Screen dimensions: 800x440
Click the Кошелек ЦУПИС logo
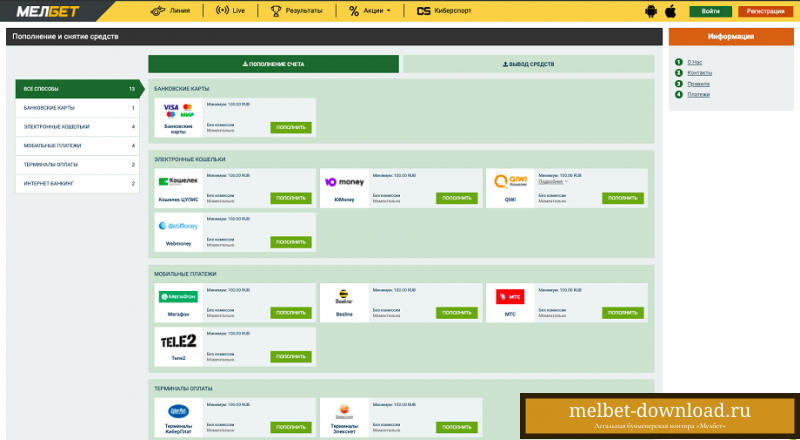pos(178,181)
